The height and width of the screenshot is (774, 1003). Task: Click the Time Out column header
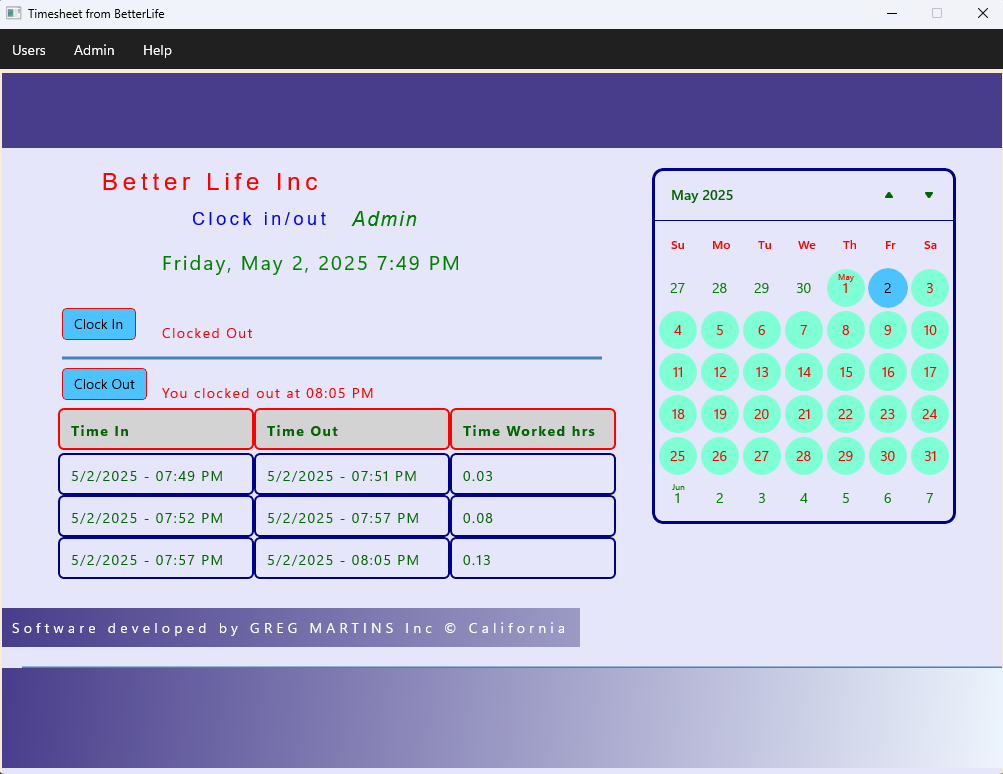click(351, 430)
